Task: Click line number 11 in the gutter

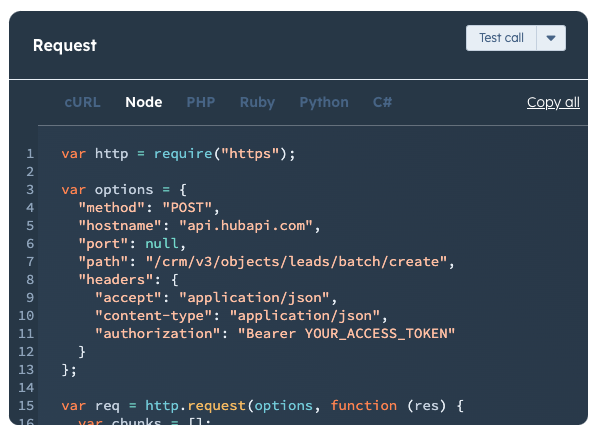Action: pyautogui.click(x=26, y=334)
